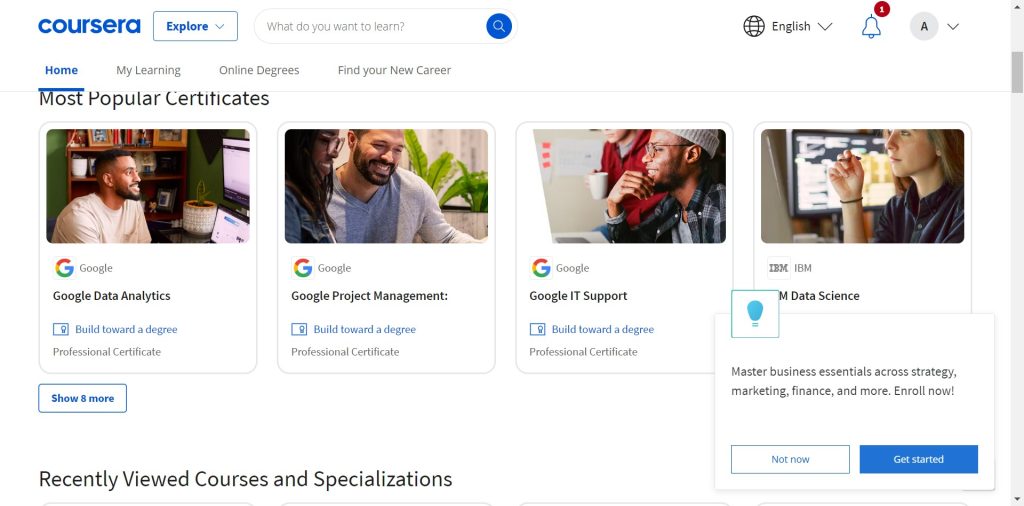Click the globe language icon
The image size is (1024, 506).
click(x=754, y=26)
